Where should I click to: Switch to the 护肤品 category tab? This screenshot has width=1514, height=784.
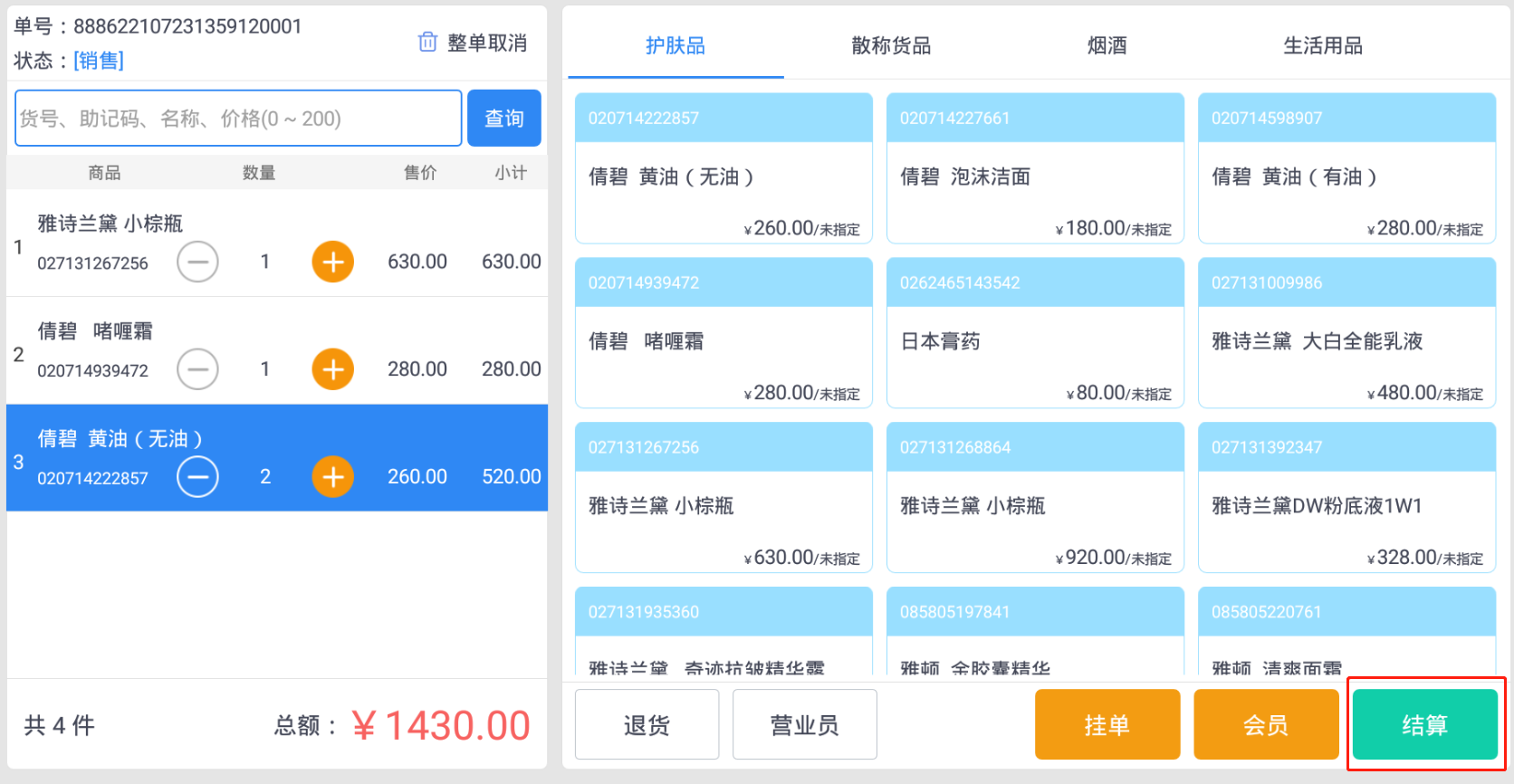click(x=676, y=45)
